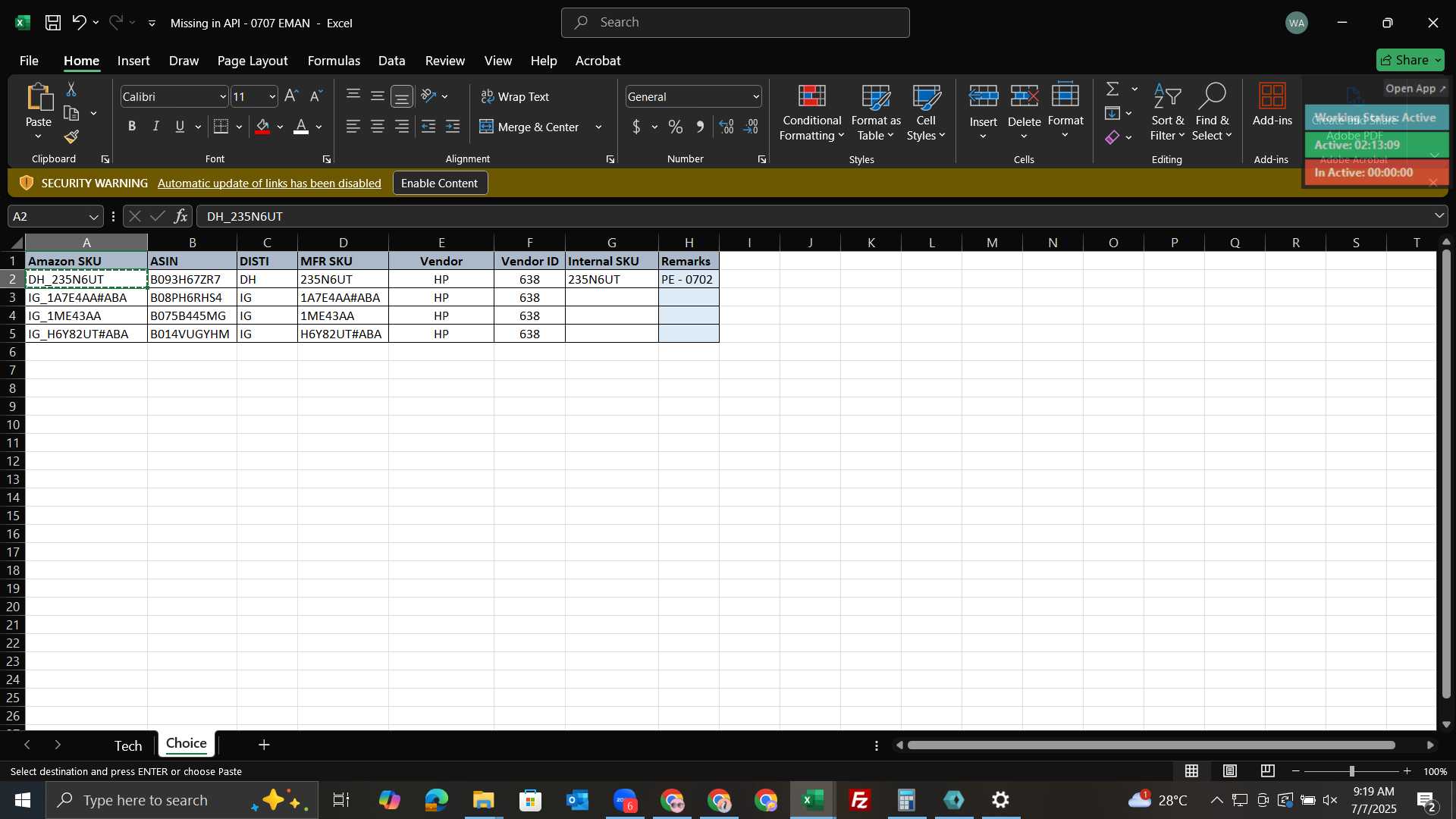Viewport: 1456px width, 819px height.
Task: Open Sort & Filter menu
Action: click(x=1167, y=114)
